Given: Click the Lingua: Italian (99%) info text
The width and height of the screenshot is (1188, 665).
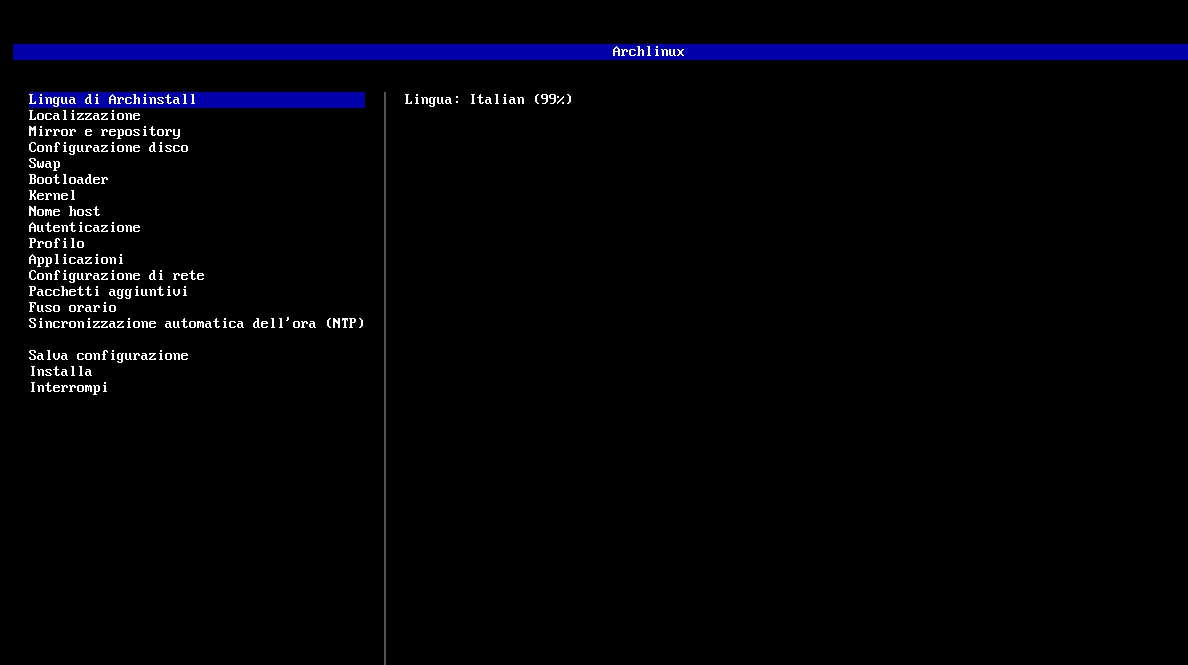Looking at the screenshot, I should tap(488, 99).
